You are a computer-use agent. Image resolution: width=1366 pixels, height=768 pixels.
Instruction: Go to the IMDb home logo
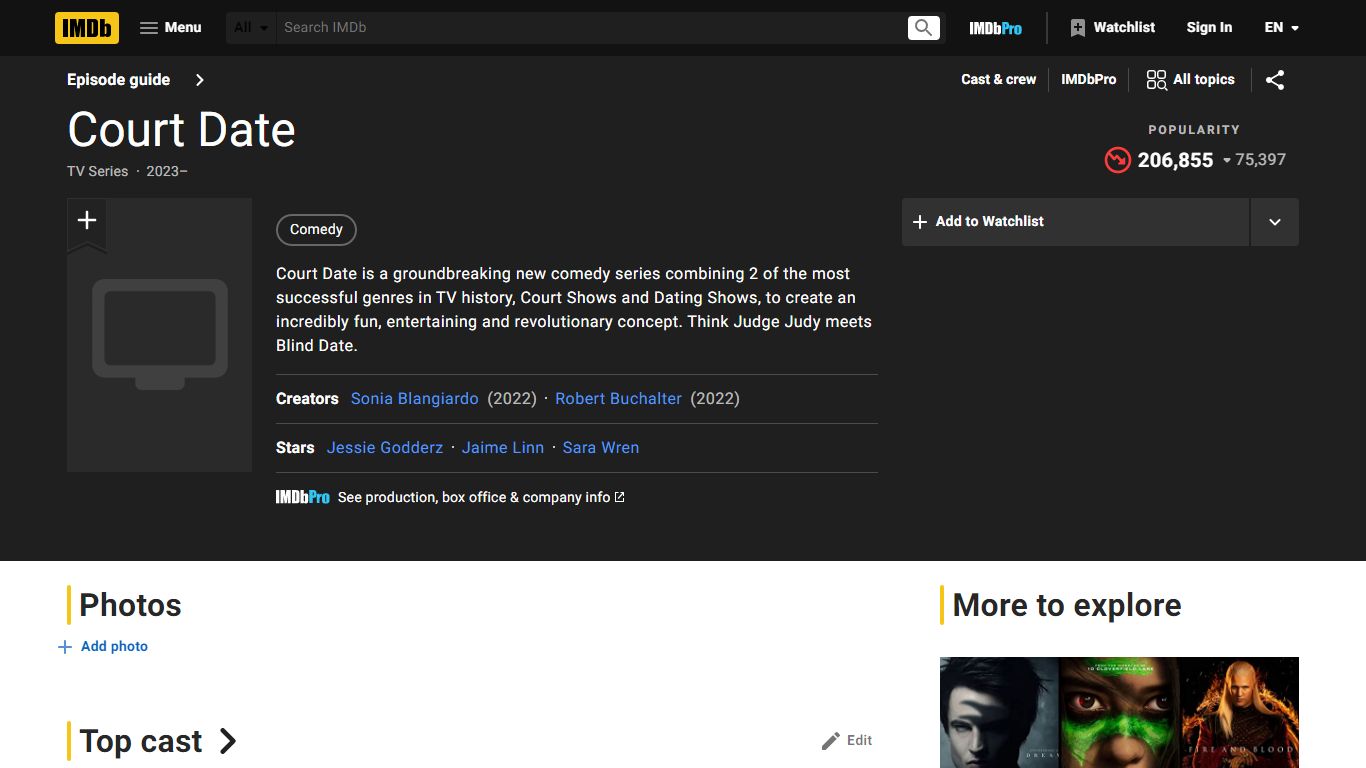(x=87, y=28)
